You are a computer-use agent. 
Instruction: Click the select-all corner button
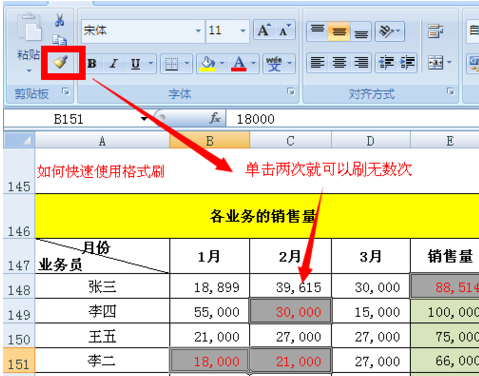(19, 140)
